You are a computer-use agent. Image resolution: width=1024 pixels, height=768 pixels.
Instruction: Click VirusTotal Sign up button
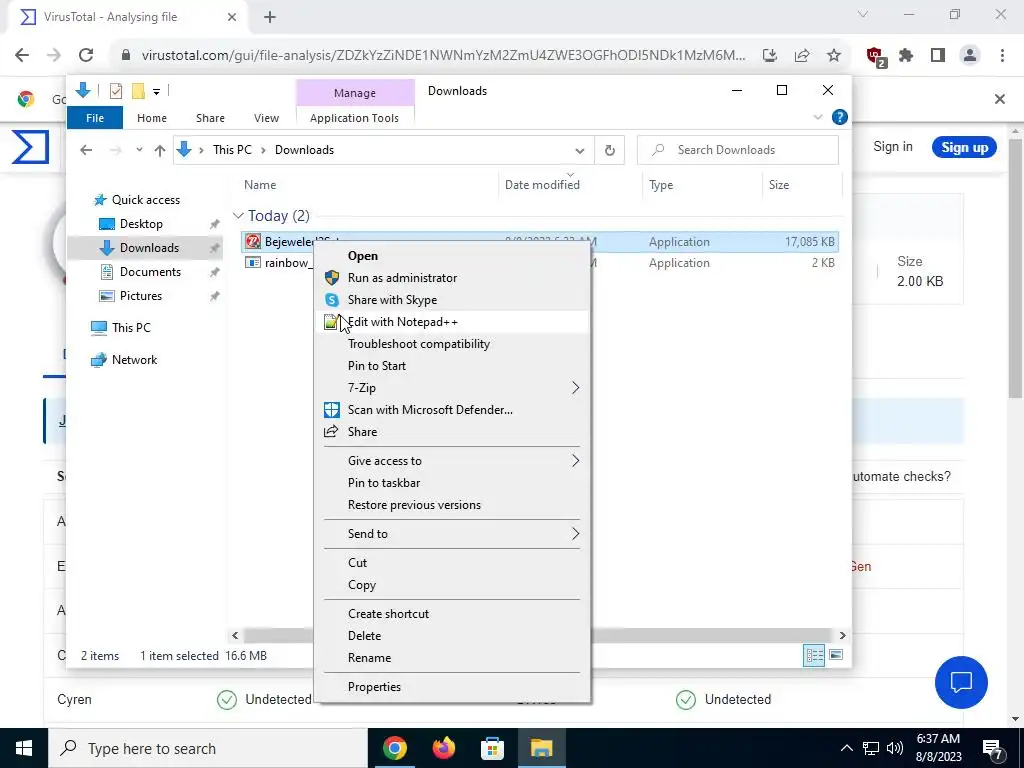964,147
